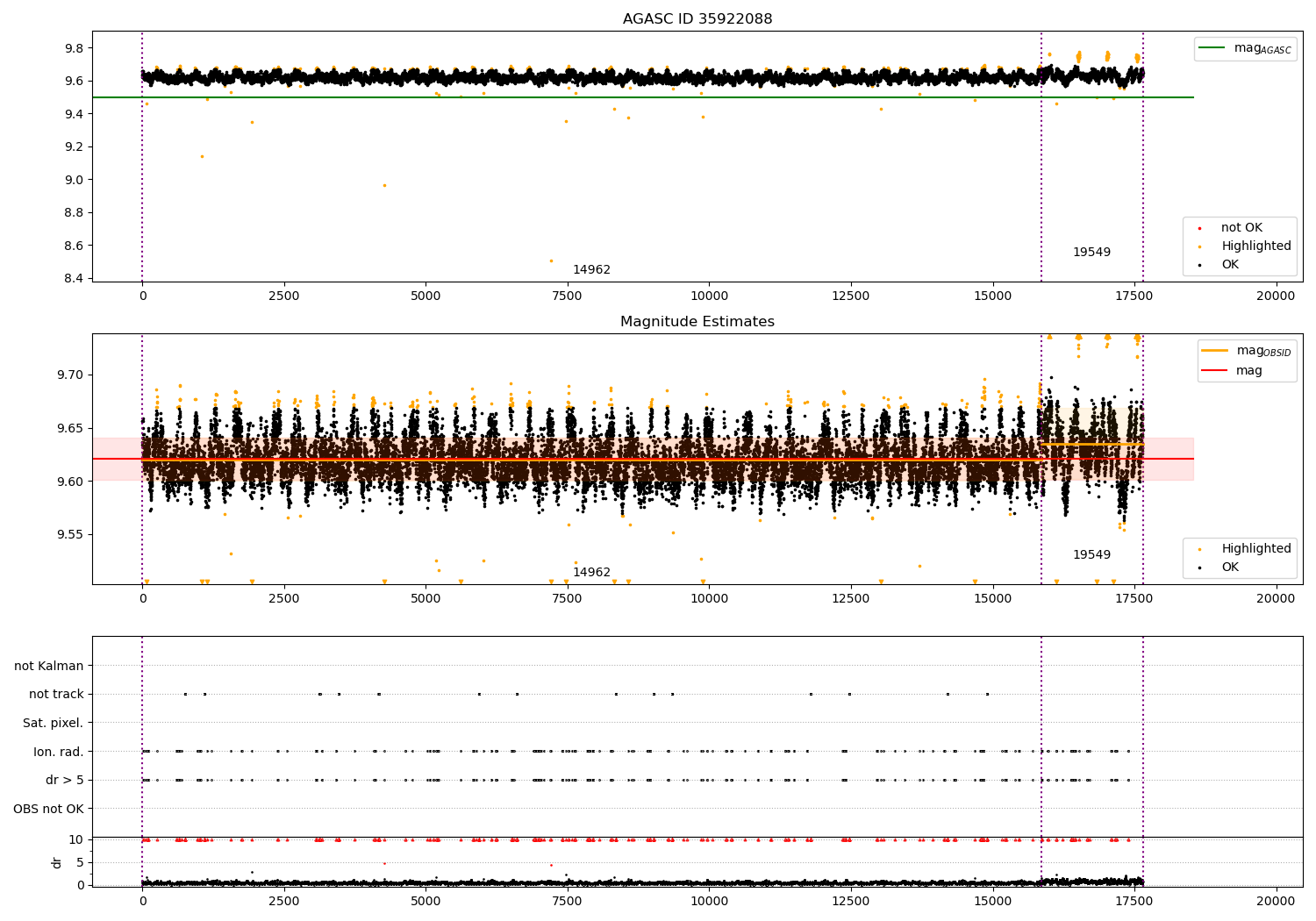The height and width of the screenshot is (921, 1316).
Task: Click the '9.4' y-tick of top plot
Action: pyautogui.click(x=74, y=114)
